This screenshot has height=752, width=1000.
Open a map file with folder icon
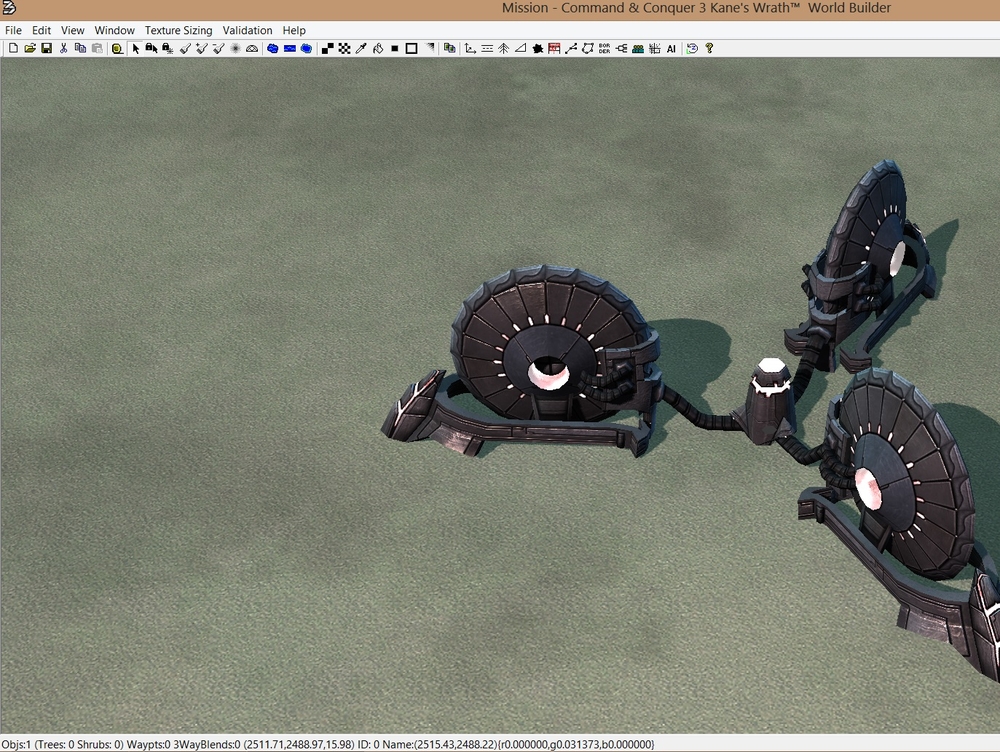pyautogui.click(x=30, y=48)
